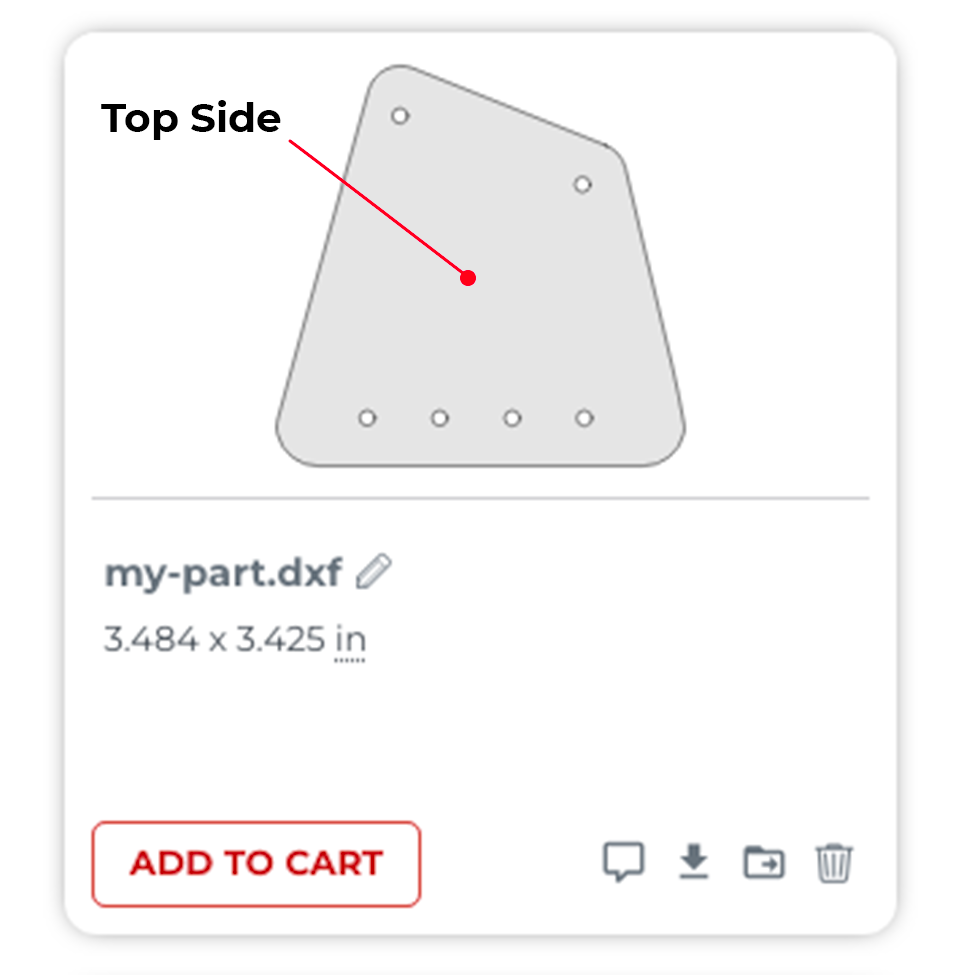
Task: Click the upper-right hole in the part
Action: [583, 184]
